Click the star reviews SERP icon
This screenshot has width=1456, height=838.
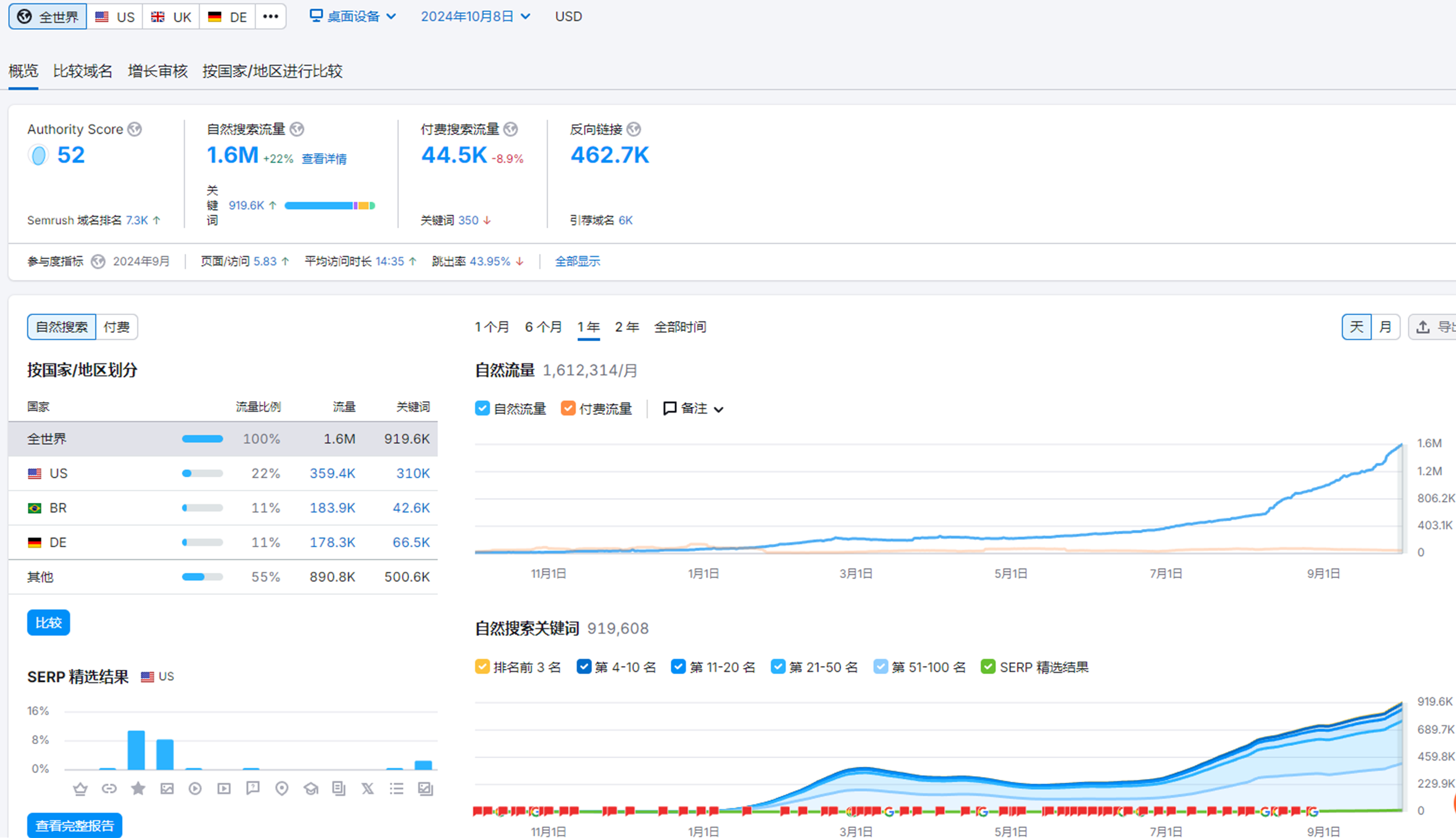coord(138,789)
